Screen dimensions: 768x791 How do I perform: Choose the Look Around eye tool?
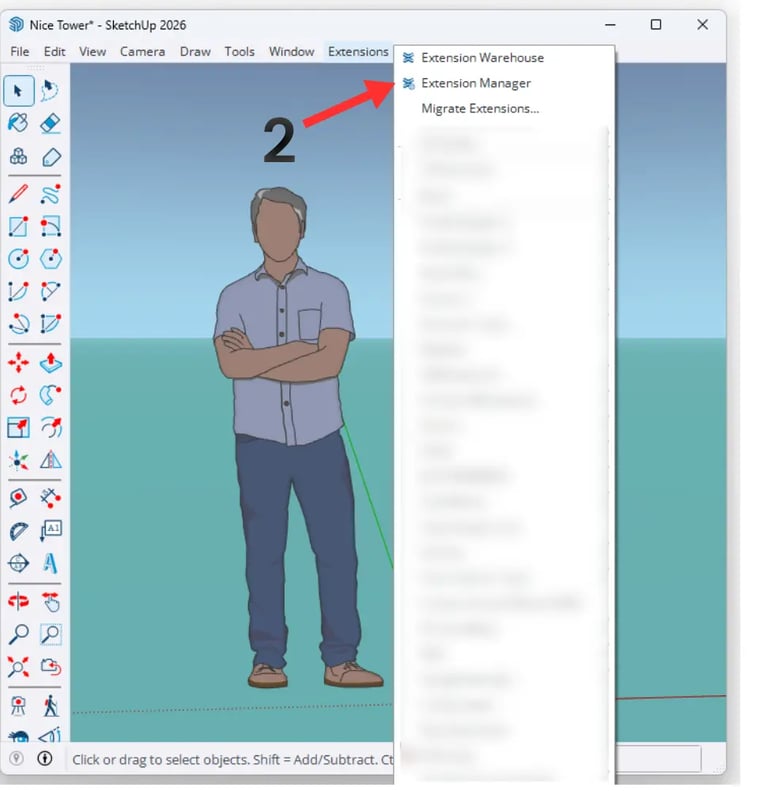pos(19,736)
